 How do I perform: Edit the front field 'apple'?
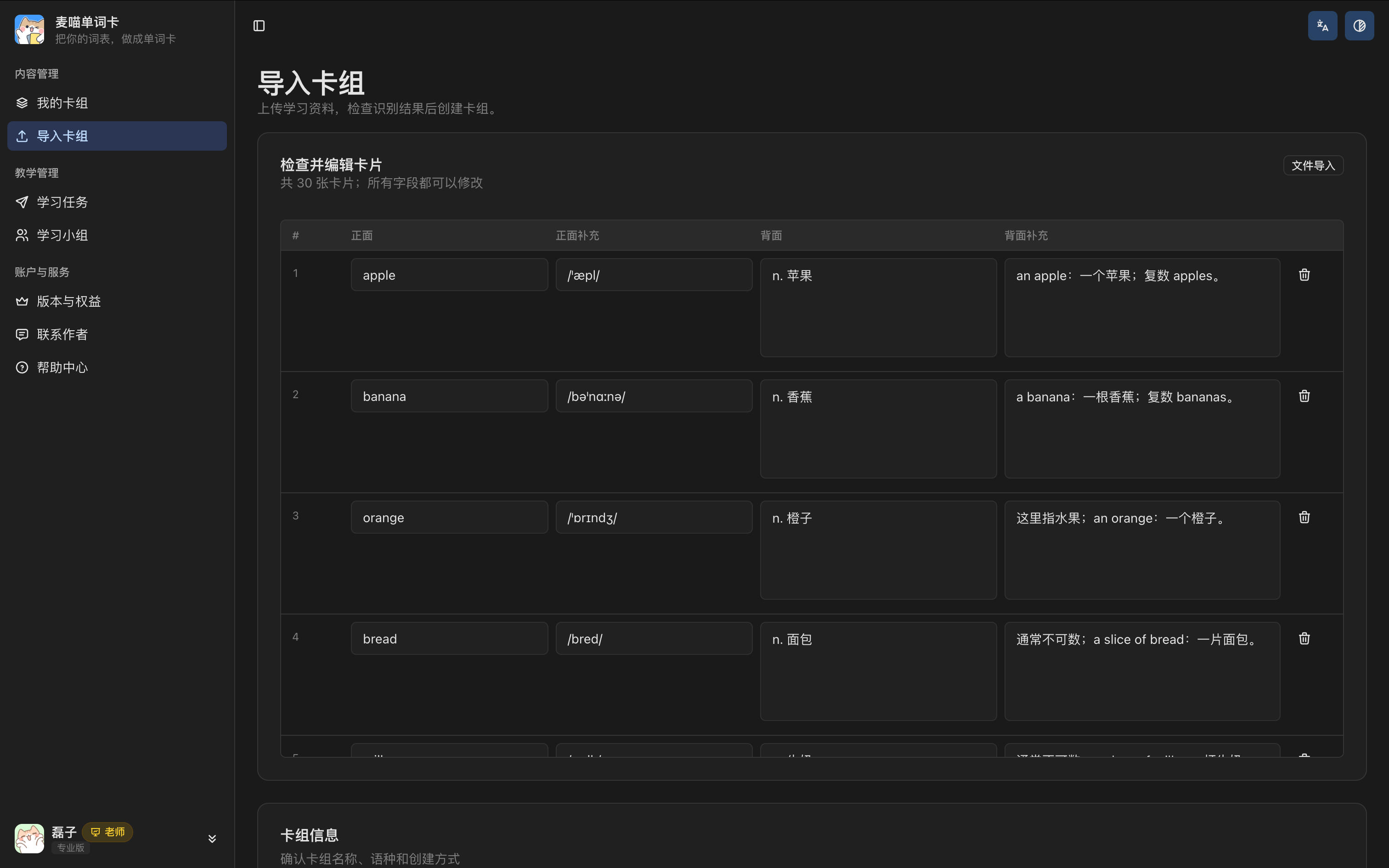449,275
